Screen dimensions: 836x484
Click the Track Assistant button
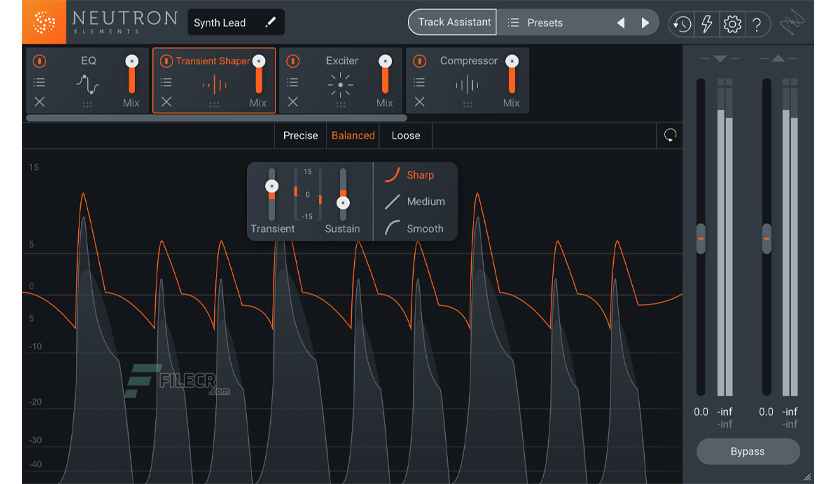coord(453,22)
